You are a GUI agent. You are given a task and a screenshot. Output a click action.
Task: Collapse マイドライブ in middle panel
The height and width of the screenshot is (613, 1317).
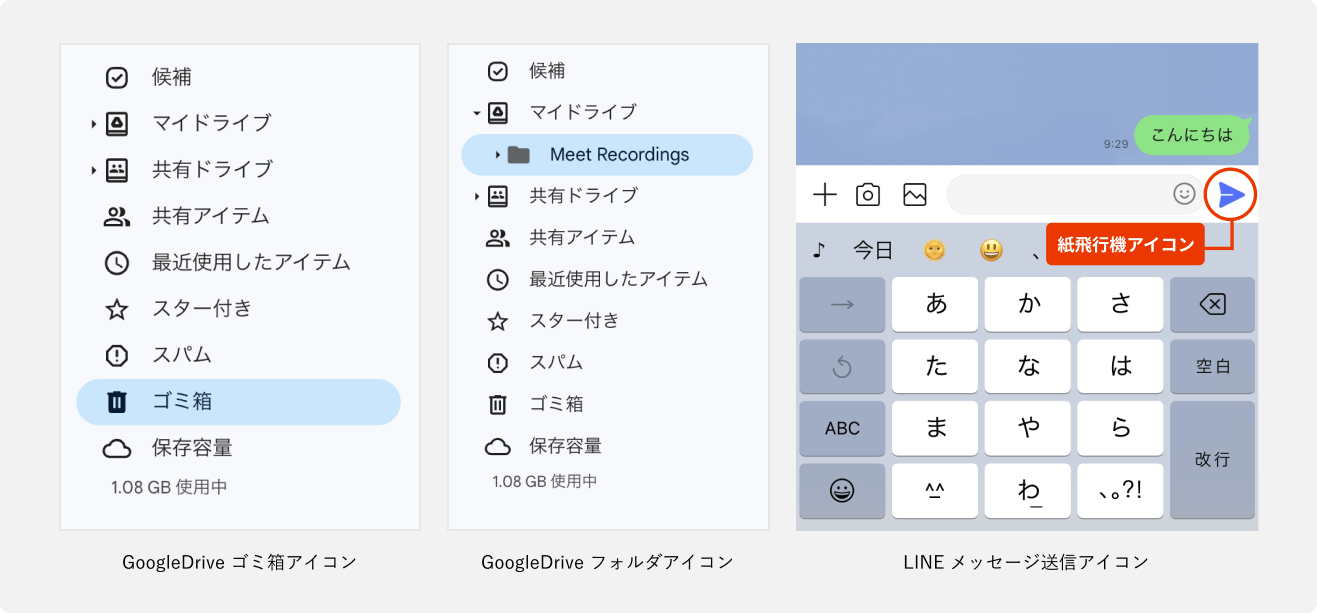pos(476,113)
